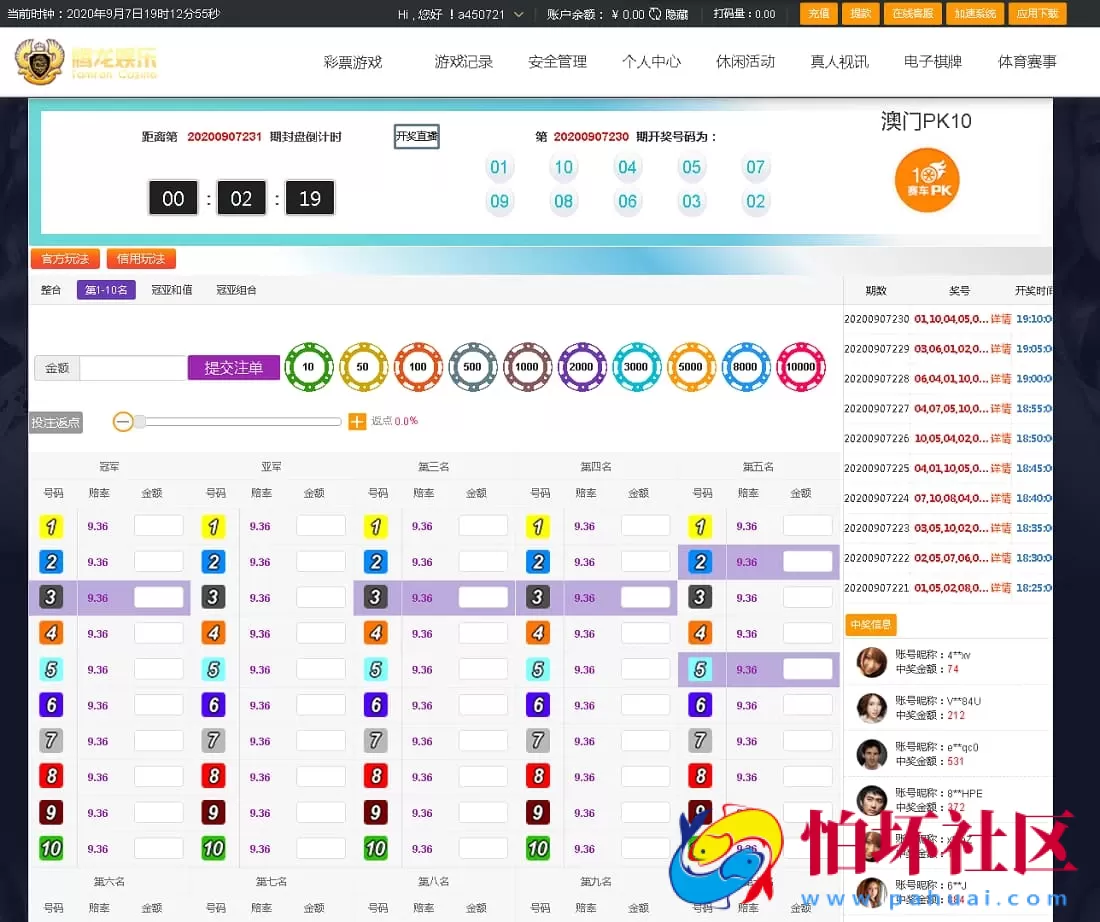Click the orange plus icon beside 返点
Image resolution: width=1100 pixels, height=922 pixels.
click(x=356, y=422)
